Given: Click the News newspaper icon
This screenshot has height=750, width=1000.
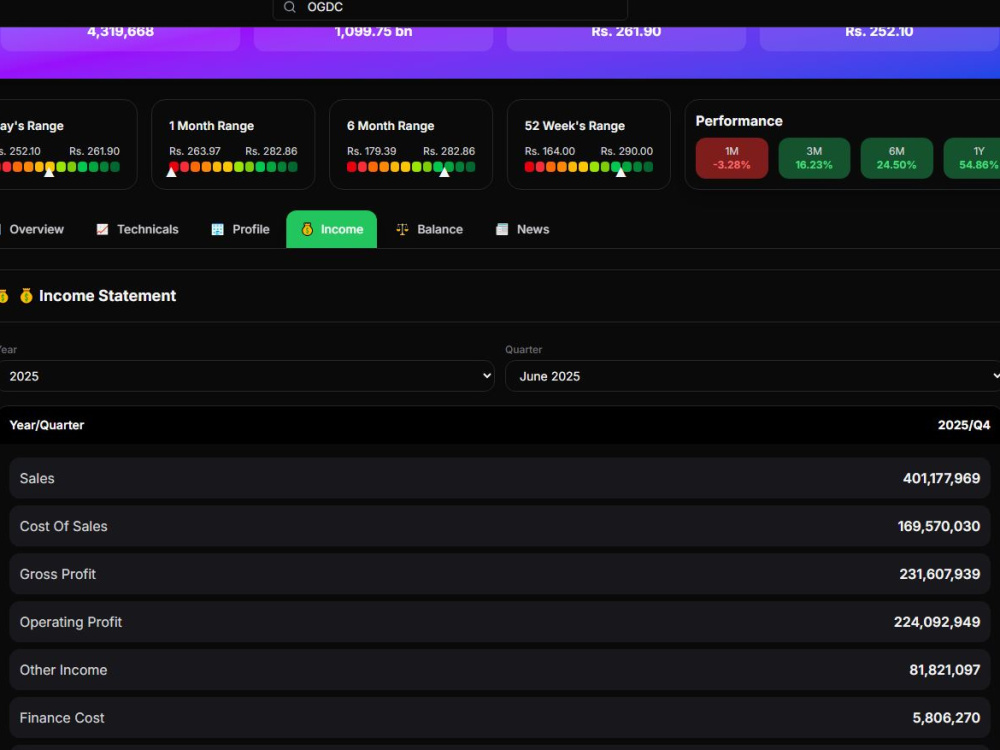Looking at the screenshot, I should 502,230.
